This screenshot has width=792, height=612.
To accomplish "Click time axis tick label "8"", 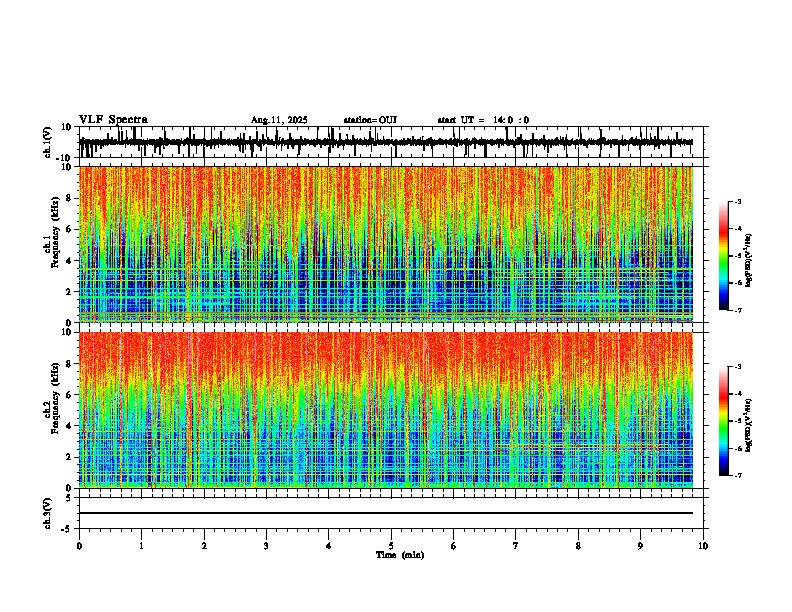I will tap(578, 546).
